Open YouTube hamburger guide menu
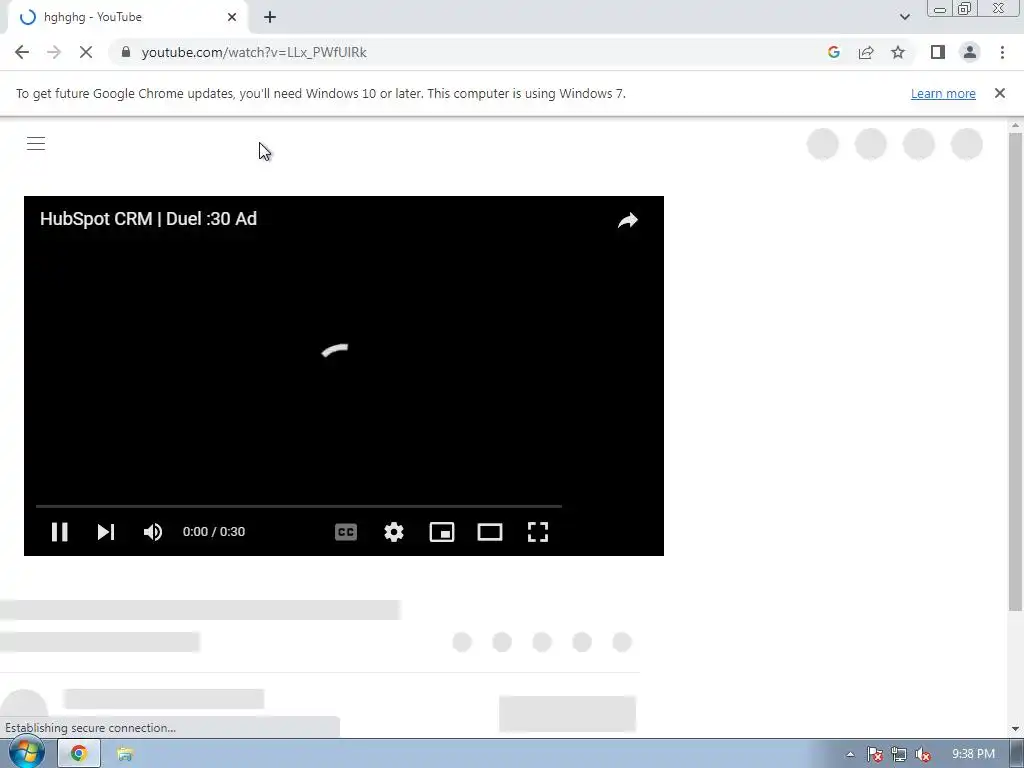The image size is (1024, 768). (36, 144)
